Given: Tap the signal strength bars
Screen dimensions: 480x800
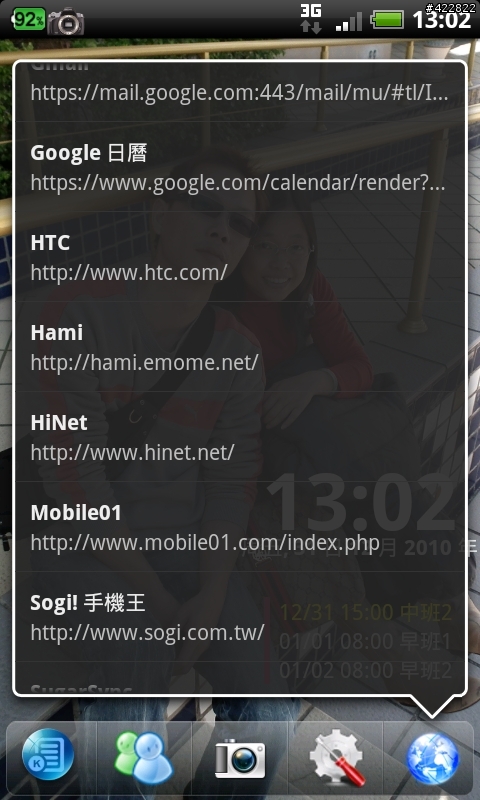Looking at the screenshot, I should tap(349, 21).
